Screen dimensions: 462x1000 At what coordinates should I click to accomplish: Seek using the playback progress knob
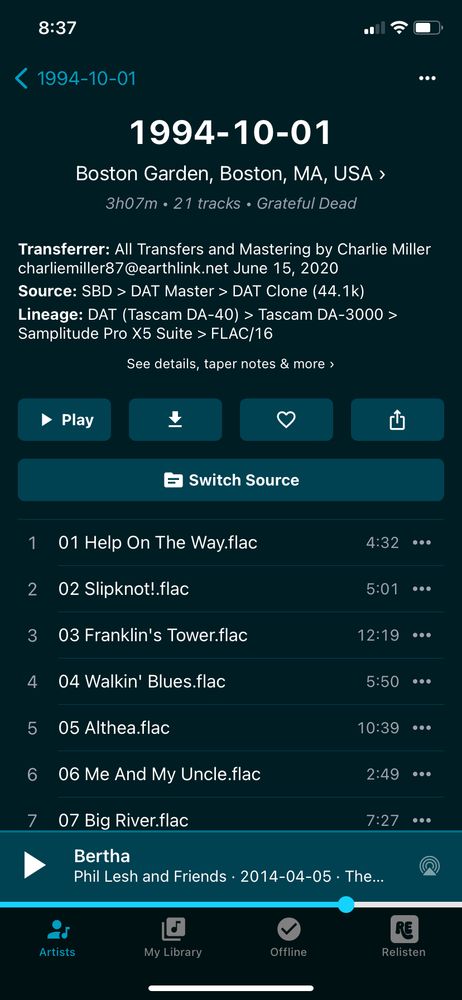click(346, 904)
